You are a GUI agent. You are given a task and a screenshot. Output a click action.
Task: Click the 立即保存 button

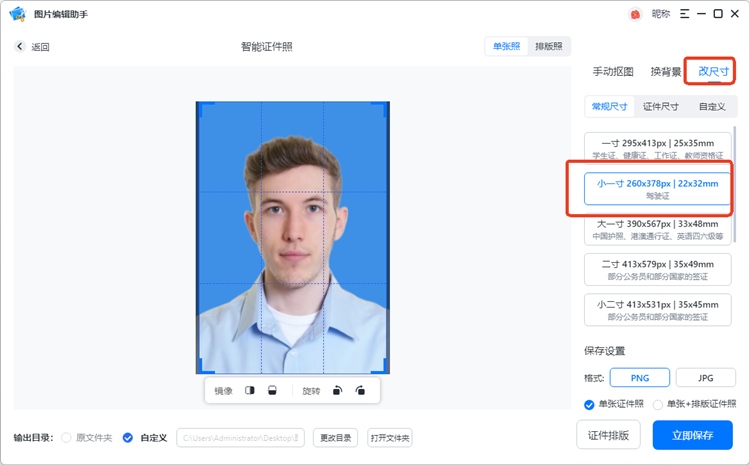click(x=692, y=435)
